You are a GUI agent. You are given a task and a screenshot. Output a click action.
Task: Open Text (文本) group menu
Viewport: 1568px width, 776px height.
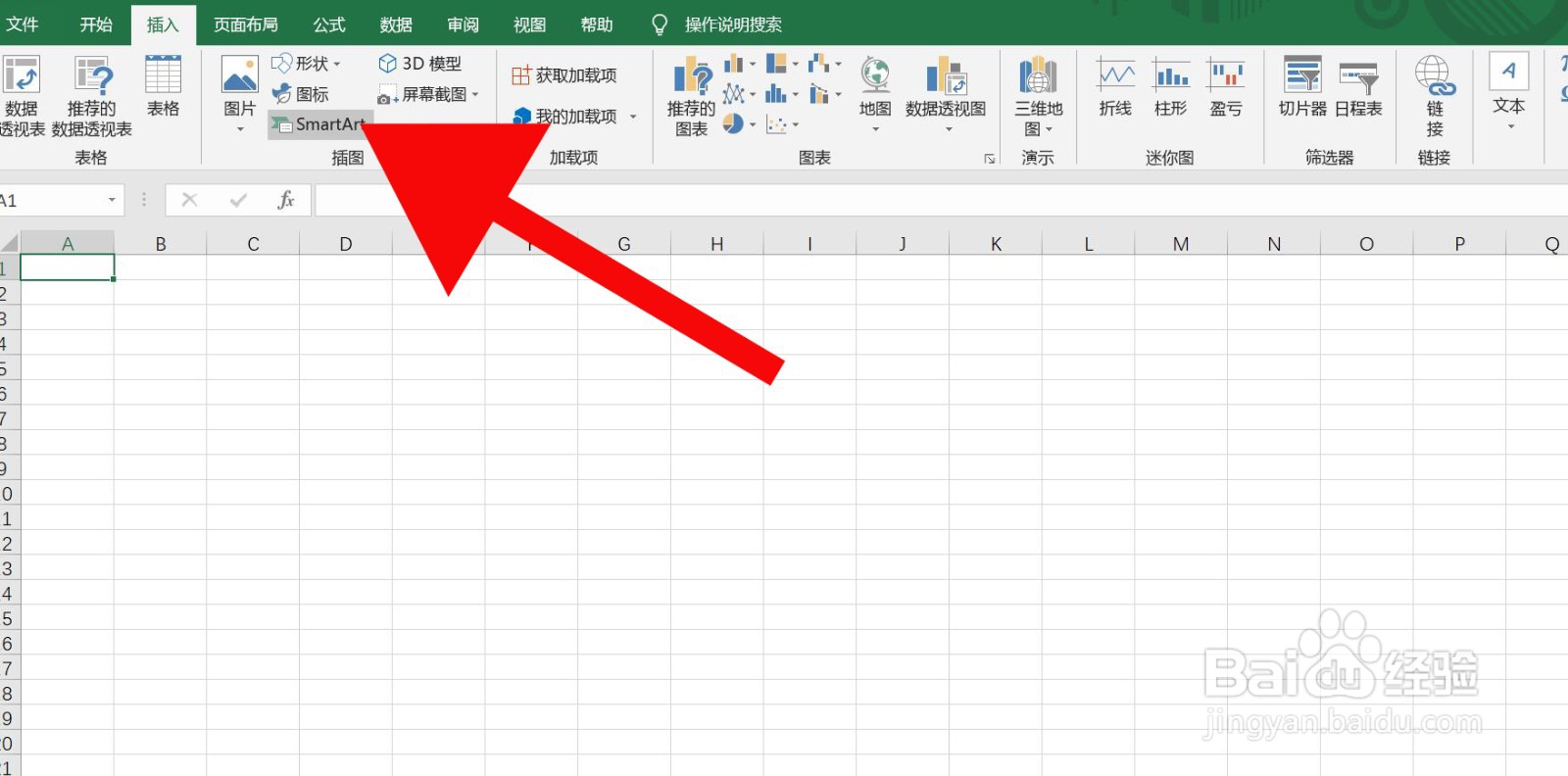click(1508, 90)
